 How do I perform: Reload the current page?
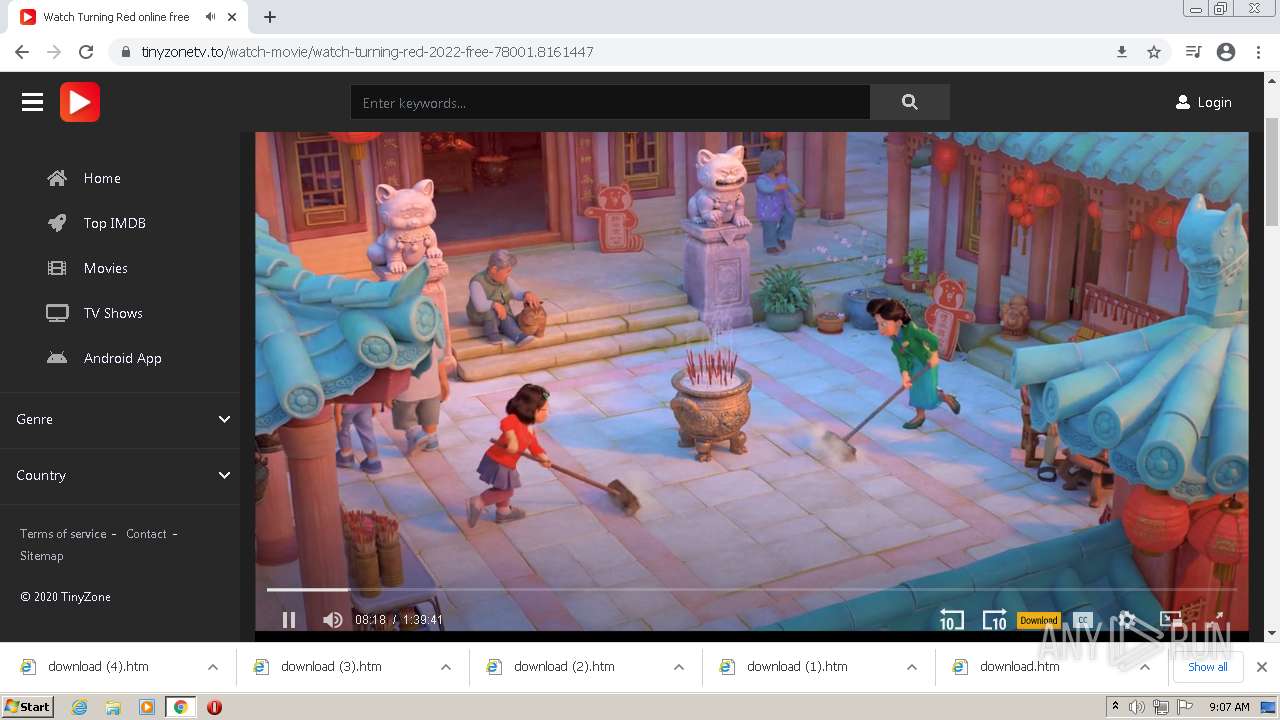point(86,52)
